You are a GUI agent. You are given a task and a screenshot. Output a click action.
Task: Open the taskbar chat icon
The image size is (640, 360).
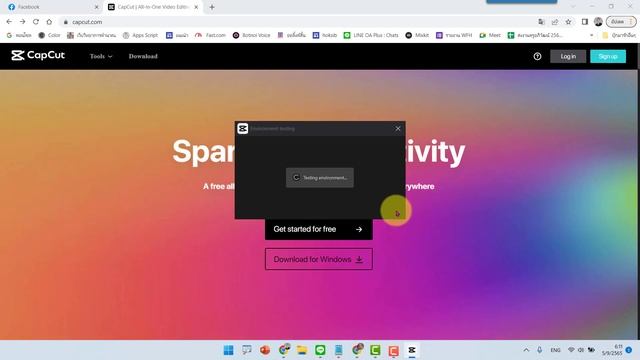click(247, 350)
